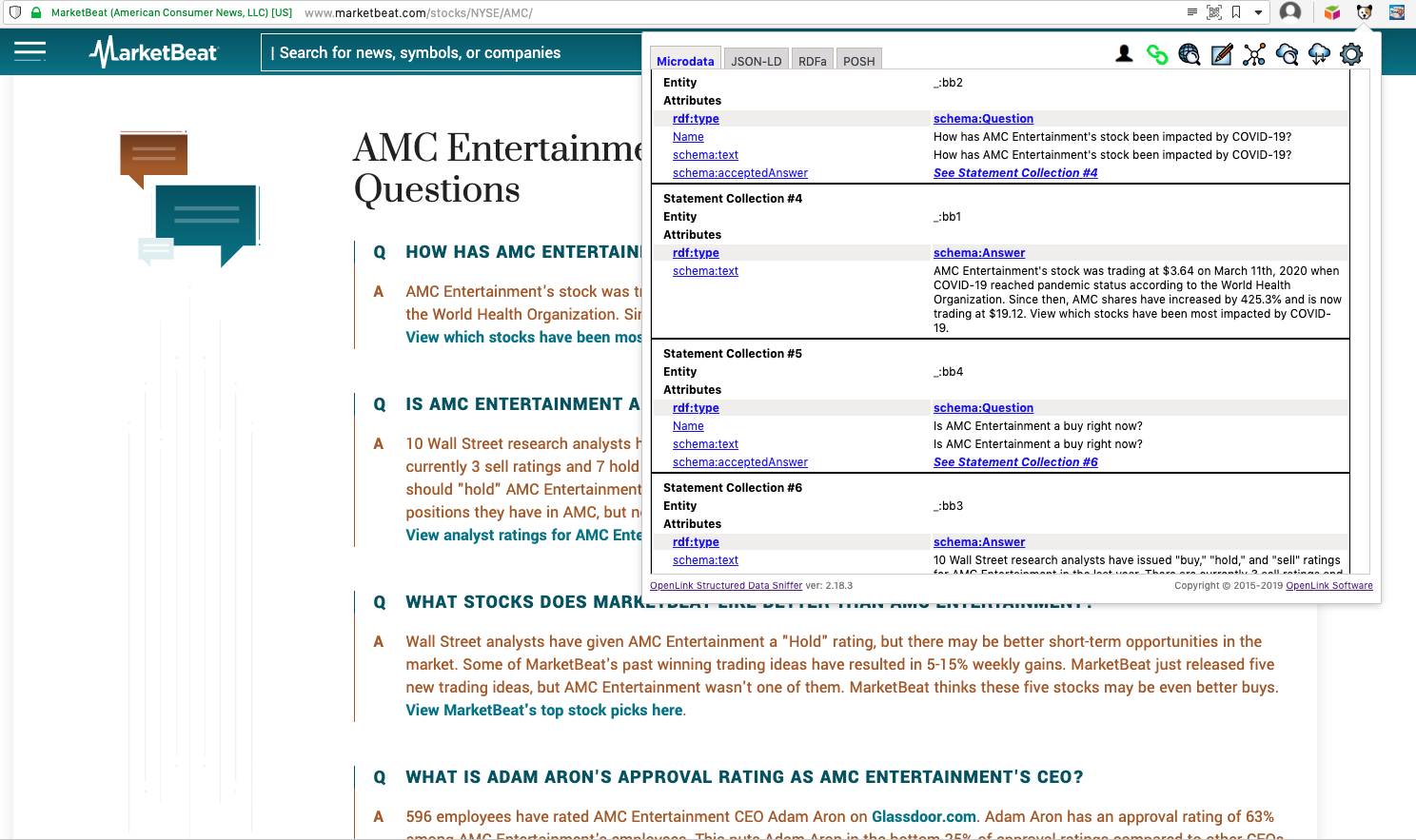This screenshot has height=840, width=1416.
Task: Click schema:text link in Statement Collection #4
Action: 705,271
